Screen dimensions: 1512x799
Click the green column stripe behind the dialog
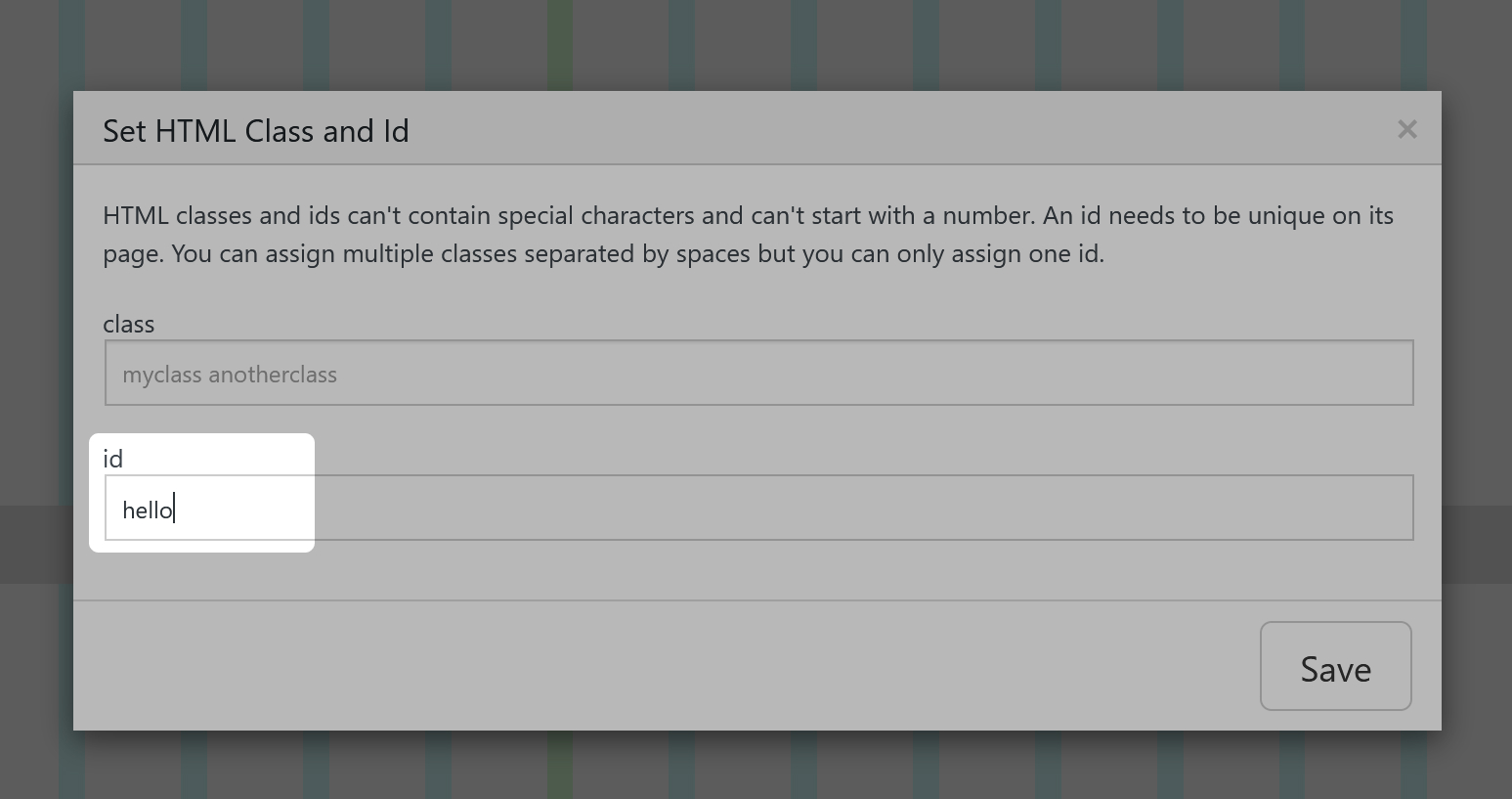(560, 44)
